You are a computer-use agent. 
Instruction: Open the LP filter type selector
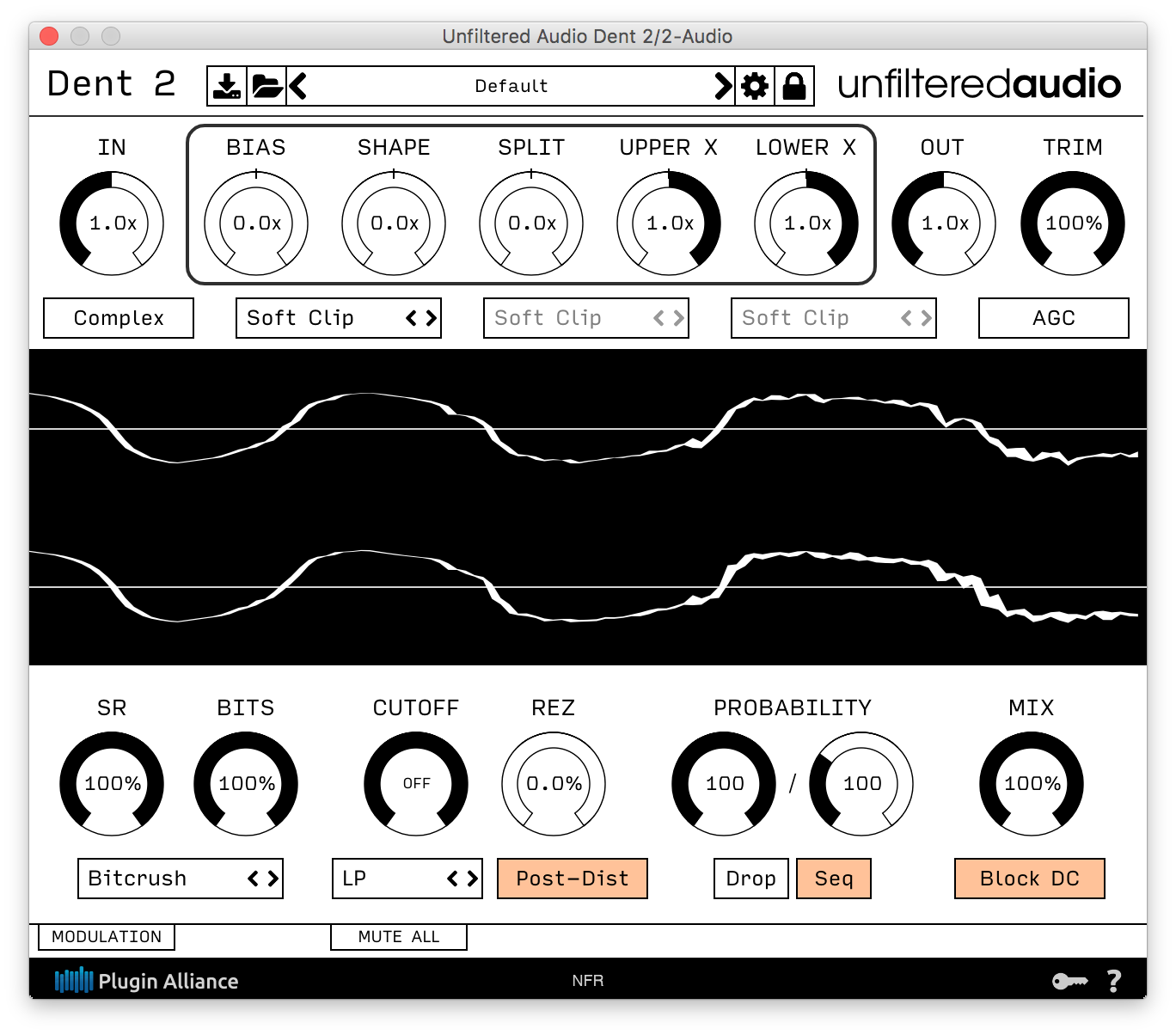[x=407, y=879]
